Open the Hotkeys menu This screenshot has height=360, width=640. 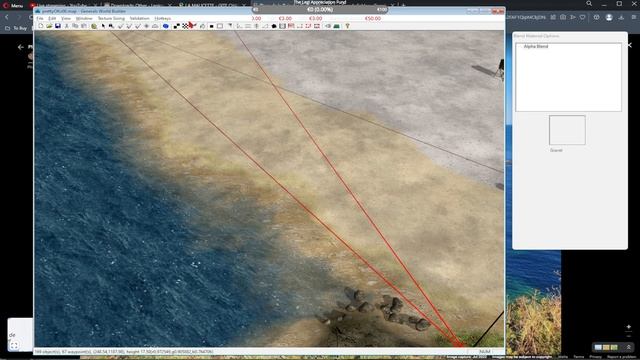tap(162, 18)
